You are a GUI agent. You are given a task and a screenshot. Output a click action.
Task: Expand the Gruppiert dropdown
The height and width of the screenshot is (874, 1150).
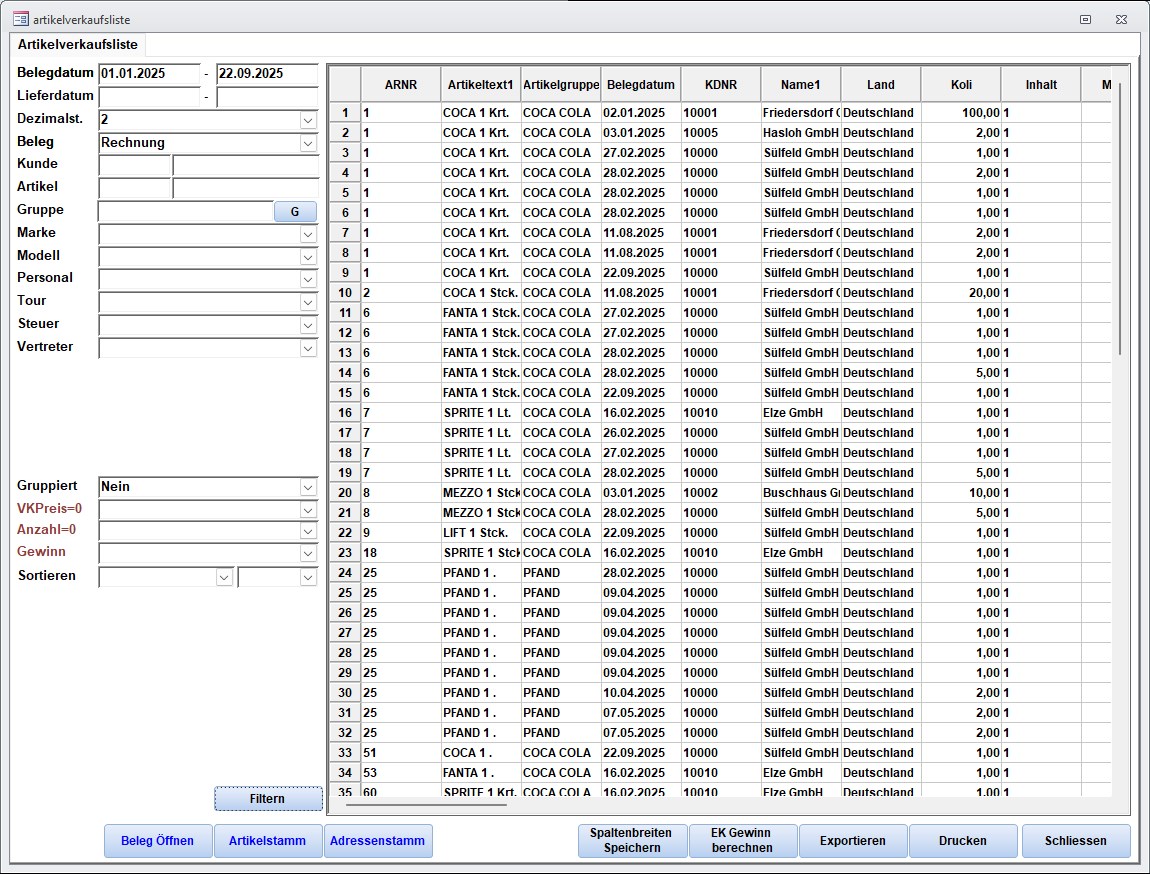(308, 487)
